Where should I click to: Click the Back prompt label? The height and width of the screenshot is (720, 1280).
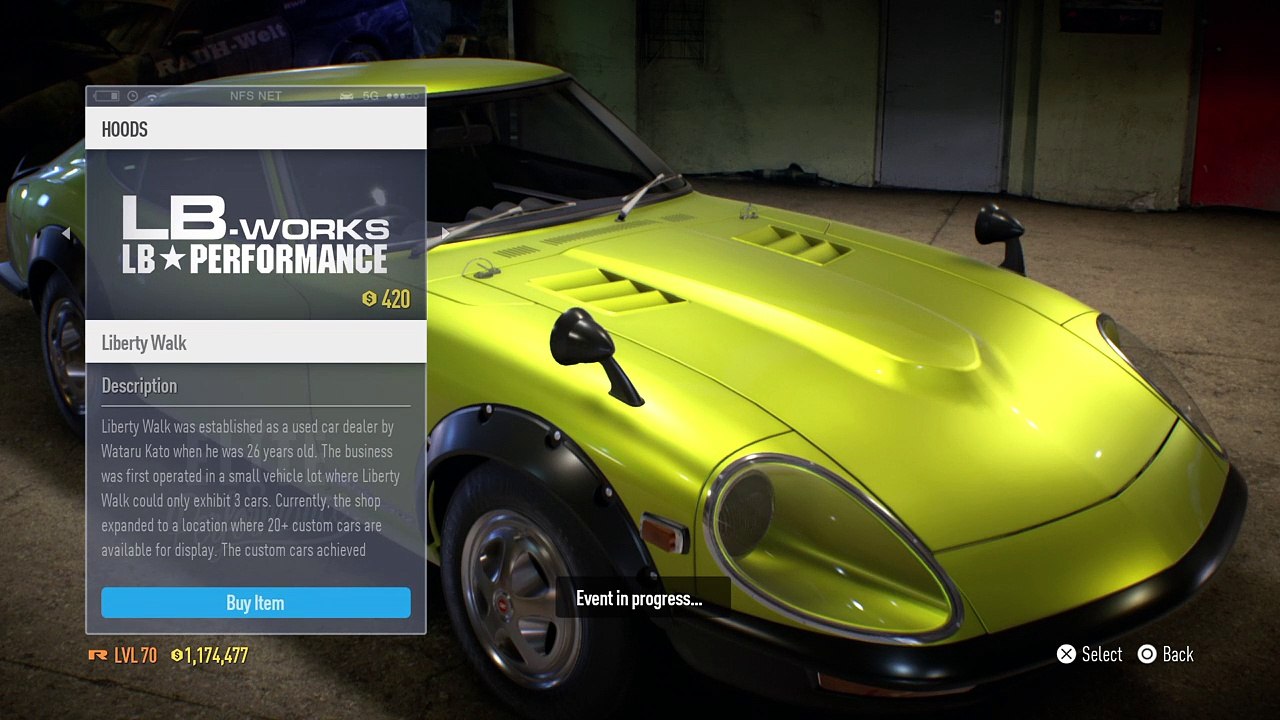(x=1178, y=654)
